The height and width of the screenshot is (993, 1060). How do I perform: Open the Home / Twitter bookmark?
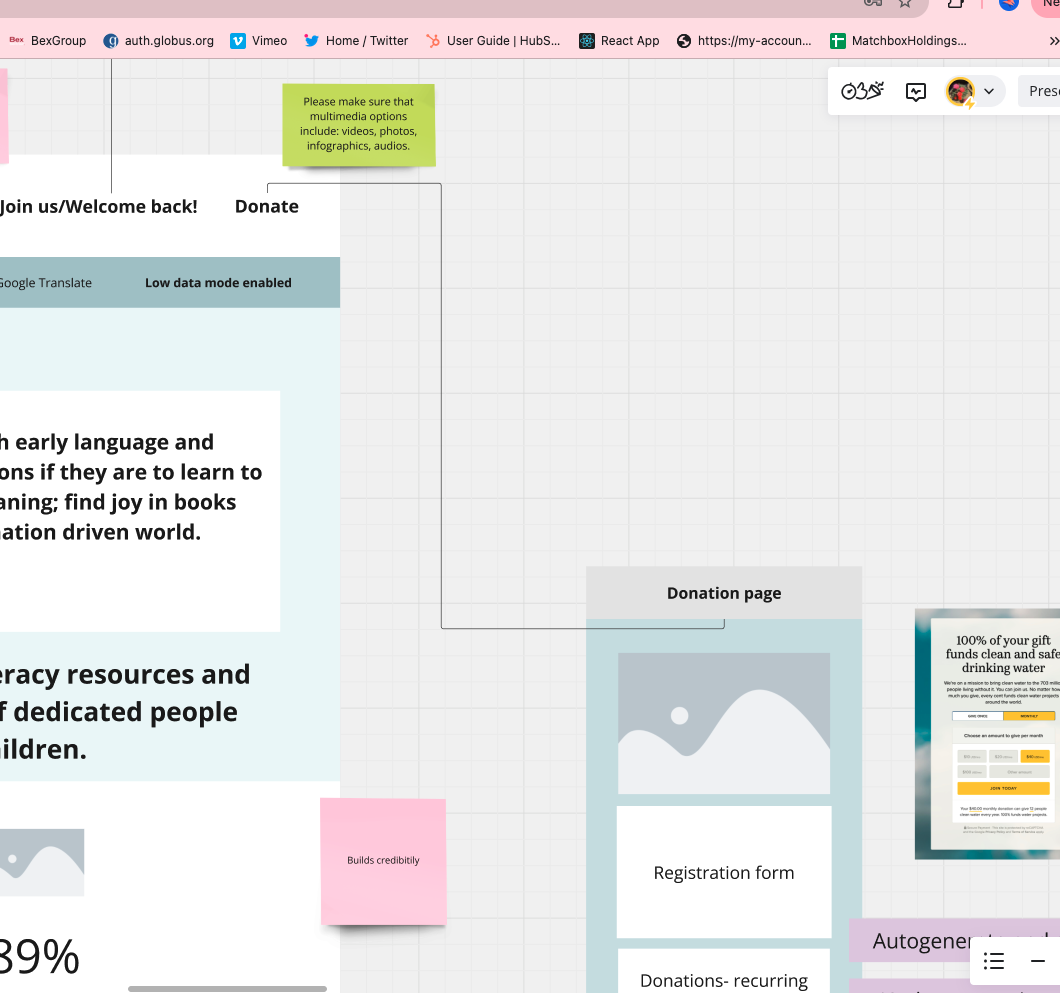click(356, 41)
